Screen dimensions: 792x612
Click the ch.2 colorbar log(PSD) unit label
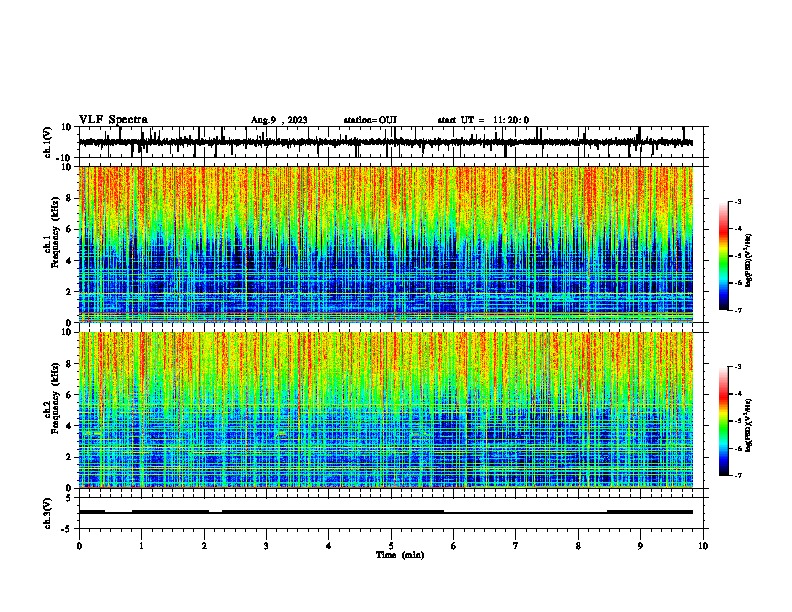(x=748, y=426)
